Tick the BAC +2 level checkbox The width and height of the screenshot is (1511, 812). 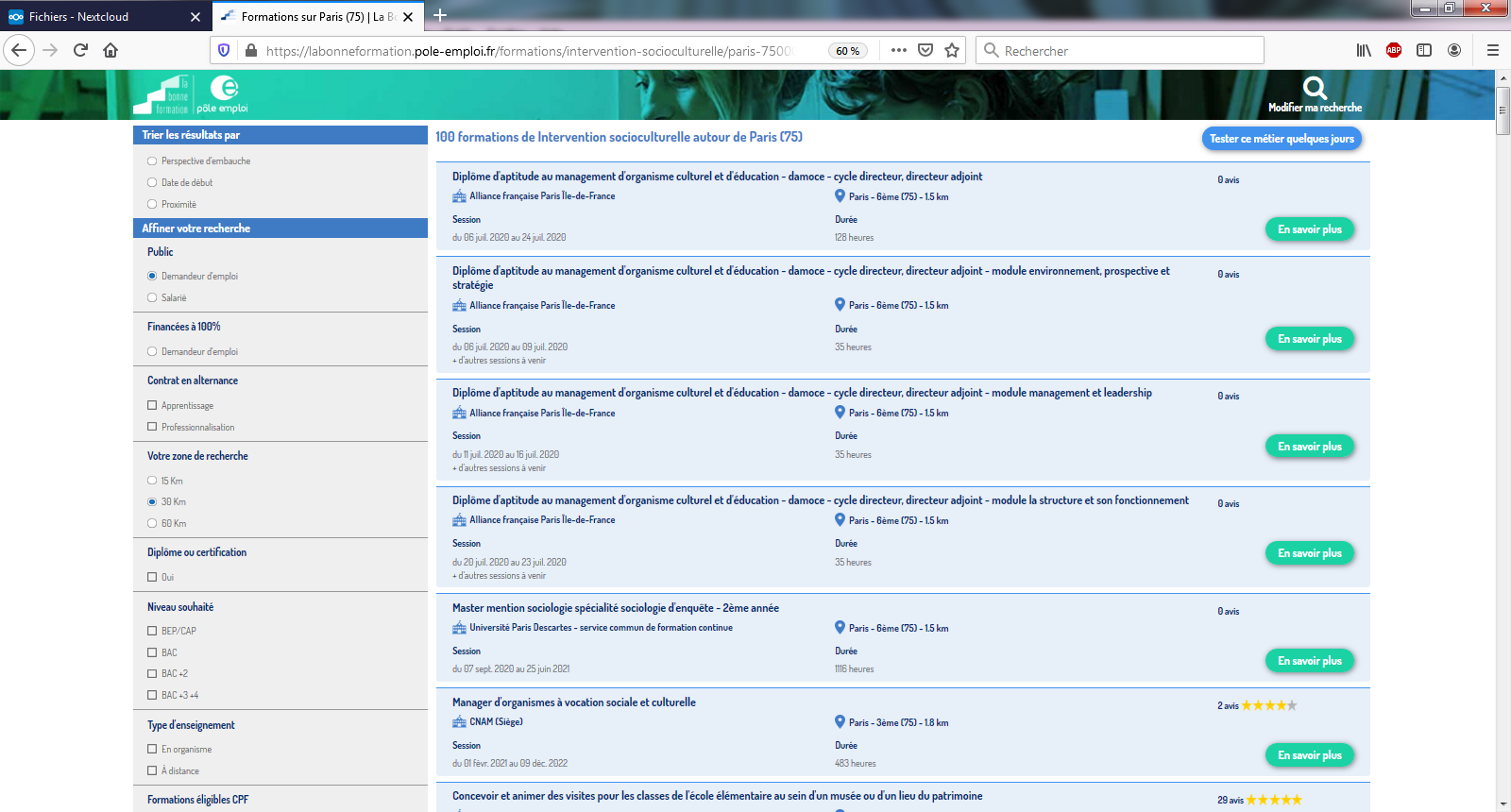(152, 673)
